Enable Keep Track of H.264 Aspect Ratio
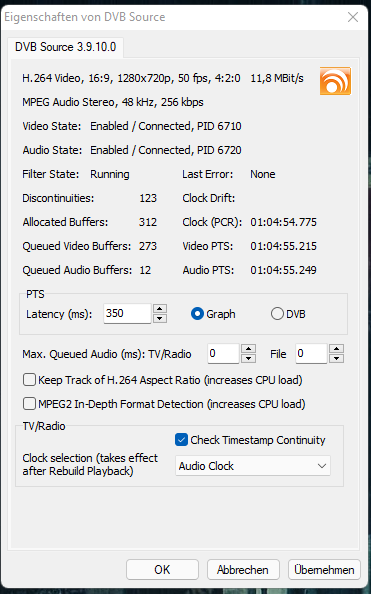Image resolution: width=371 pixels, height=594 pixels. point(29,380)
